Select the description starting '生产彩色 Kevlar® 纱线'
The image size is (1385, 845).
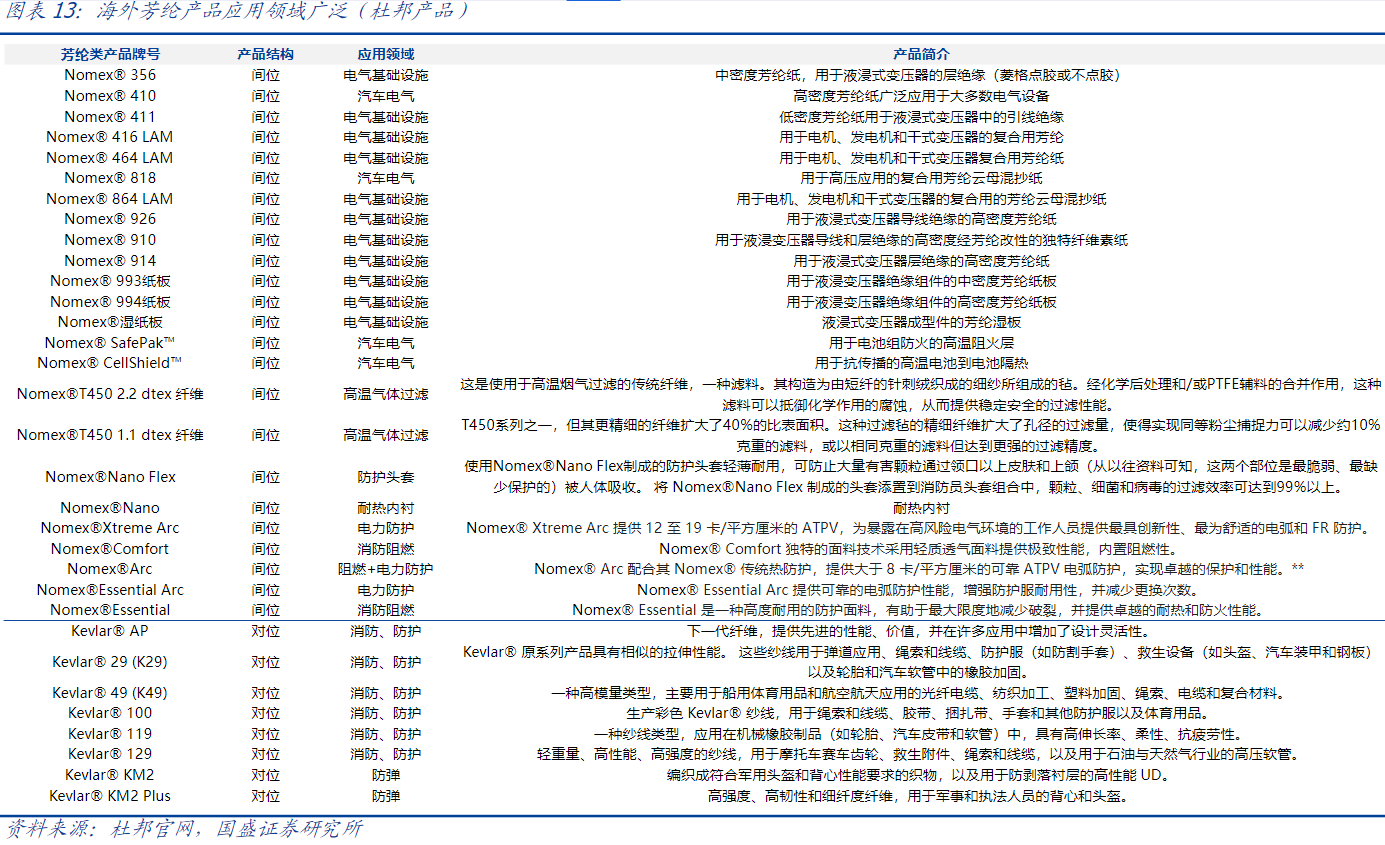point(921,713)
